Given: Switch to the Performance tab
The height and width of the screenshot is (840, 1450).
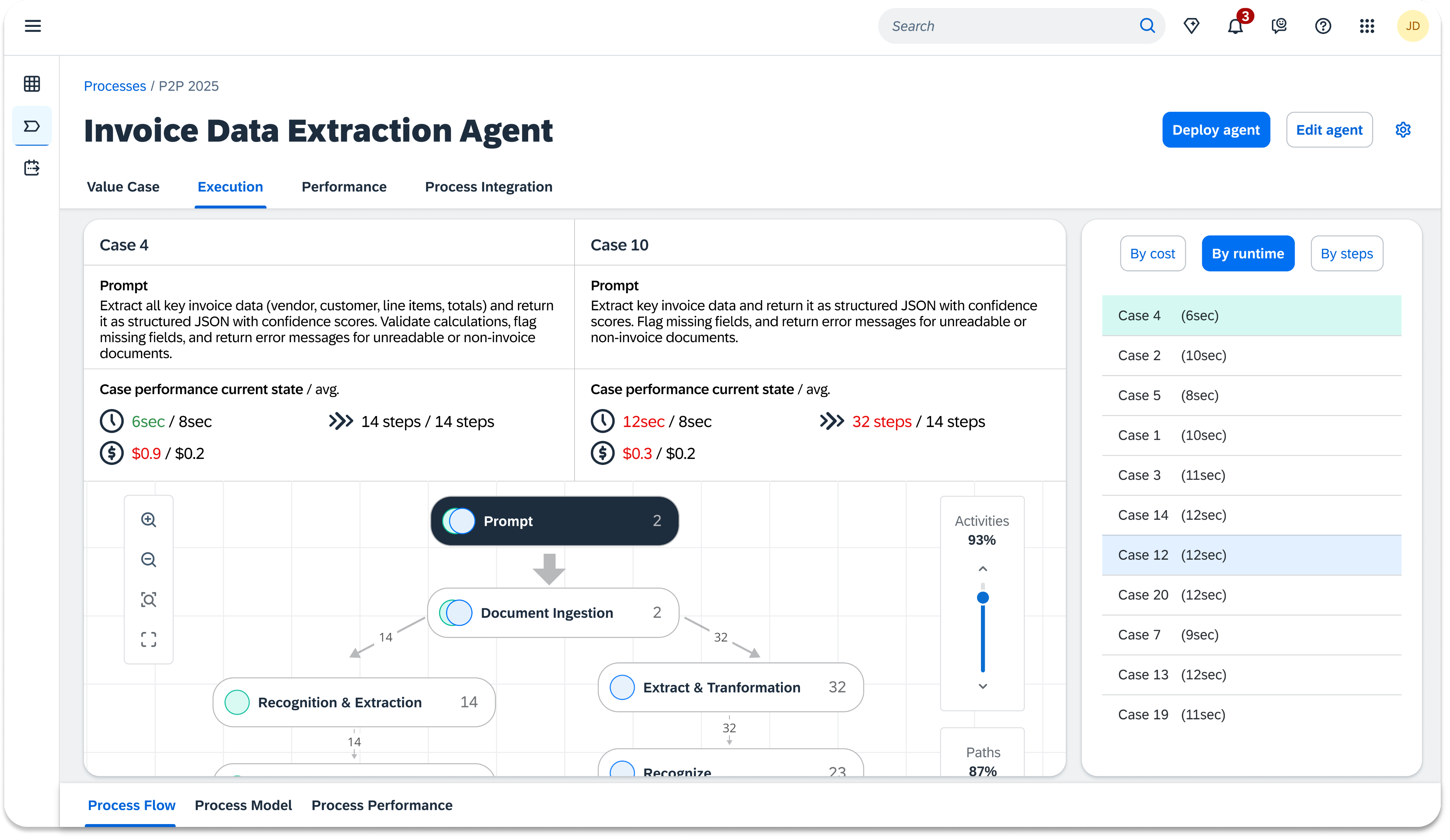Looking at the screenshot, I should [344, 187].
